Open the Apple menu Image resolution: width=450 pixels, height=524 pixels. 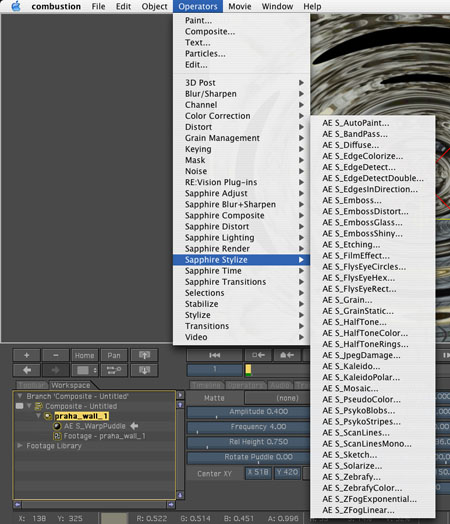(16, 6)
